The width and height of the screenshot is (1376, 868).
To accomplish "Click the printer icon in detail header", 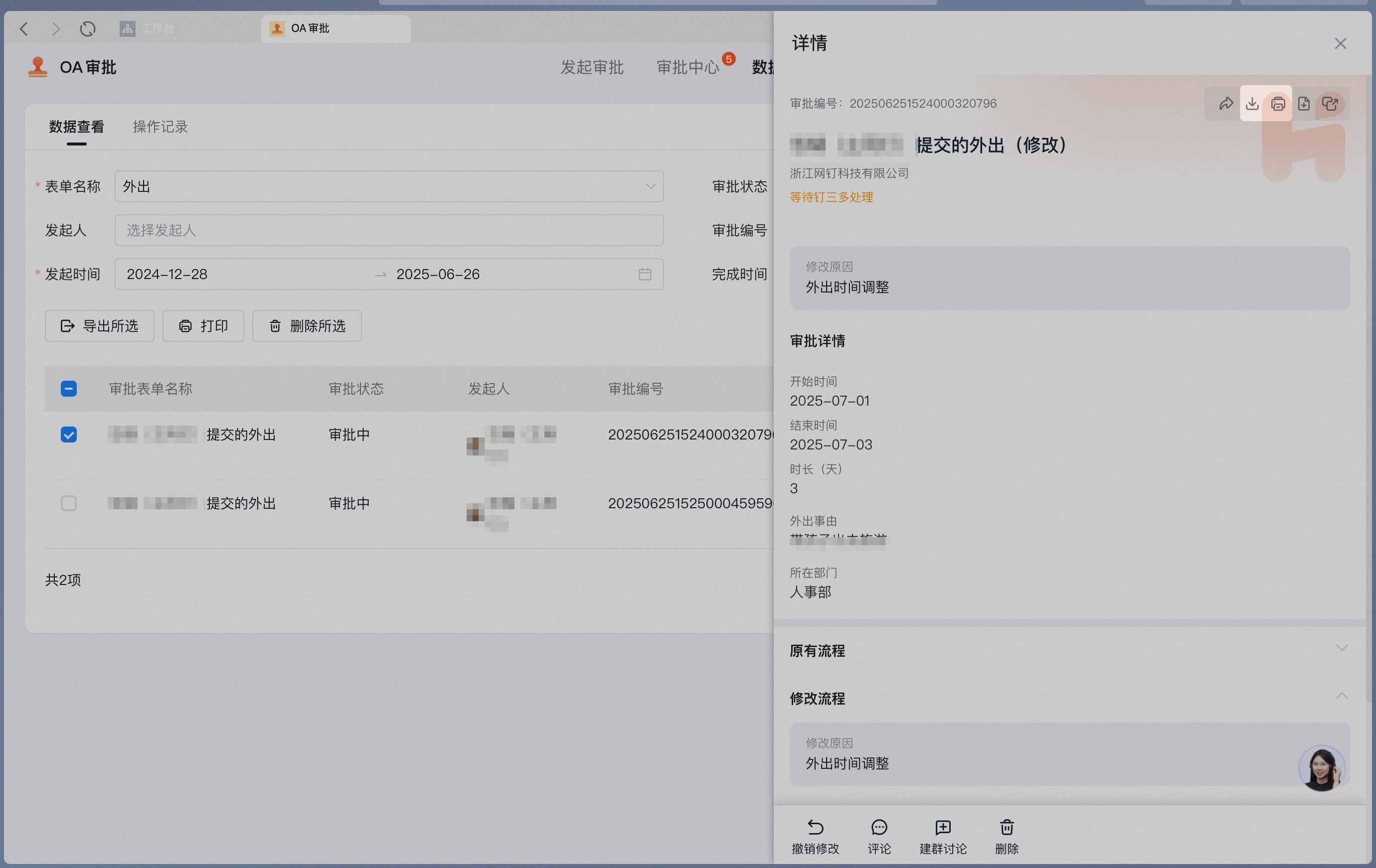I will (1278, 103).
